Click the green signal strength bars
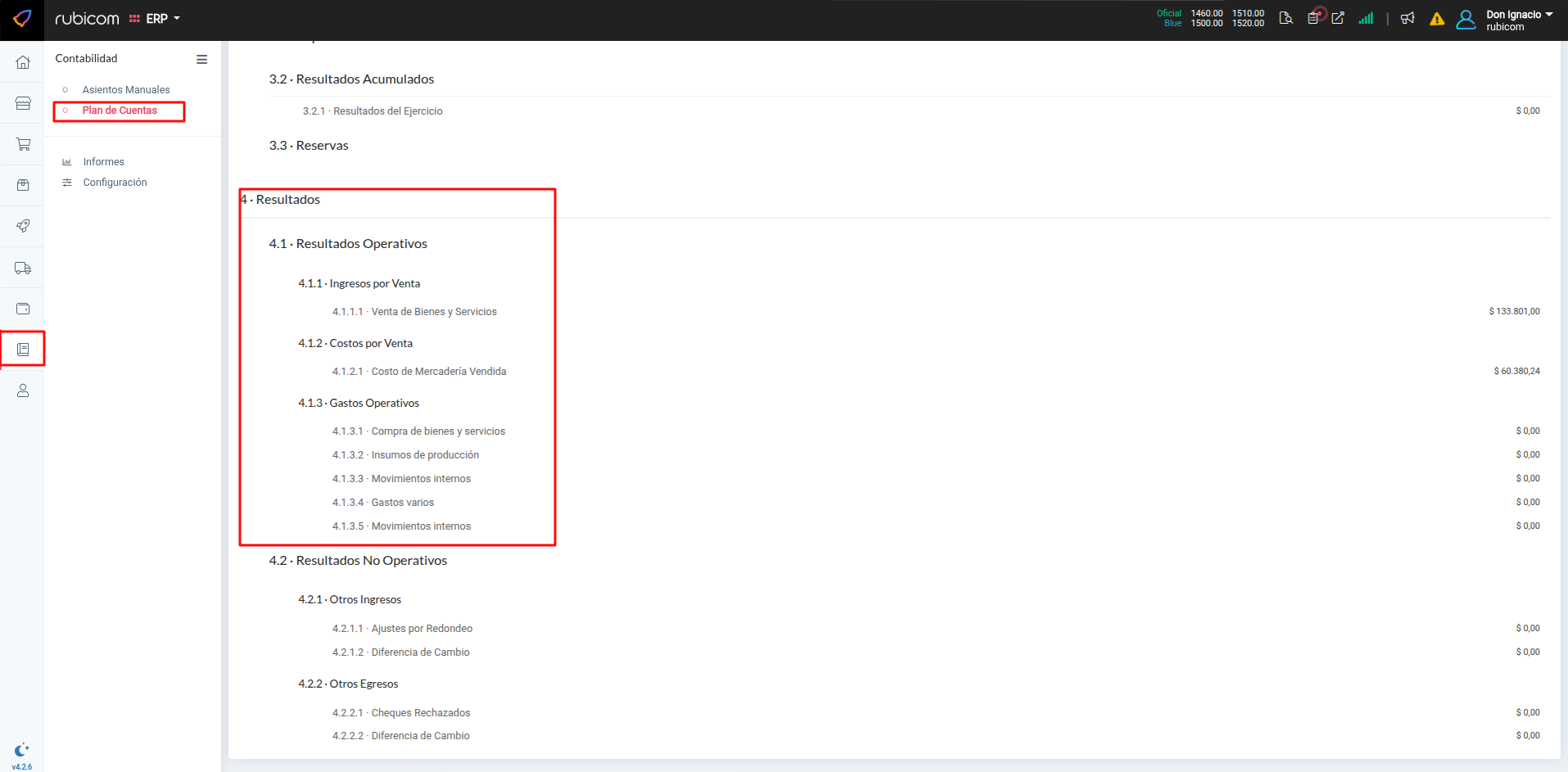Viewport: 1568px width, 772px height. coord(1366,19)
